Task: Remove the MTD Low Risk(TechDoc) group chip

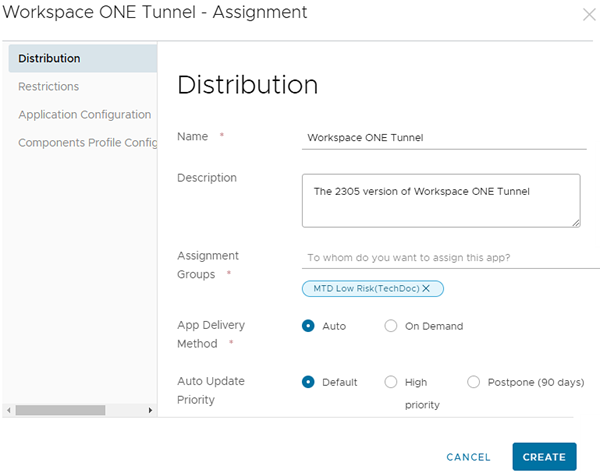Action: [426, 289]
